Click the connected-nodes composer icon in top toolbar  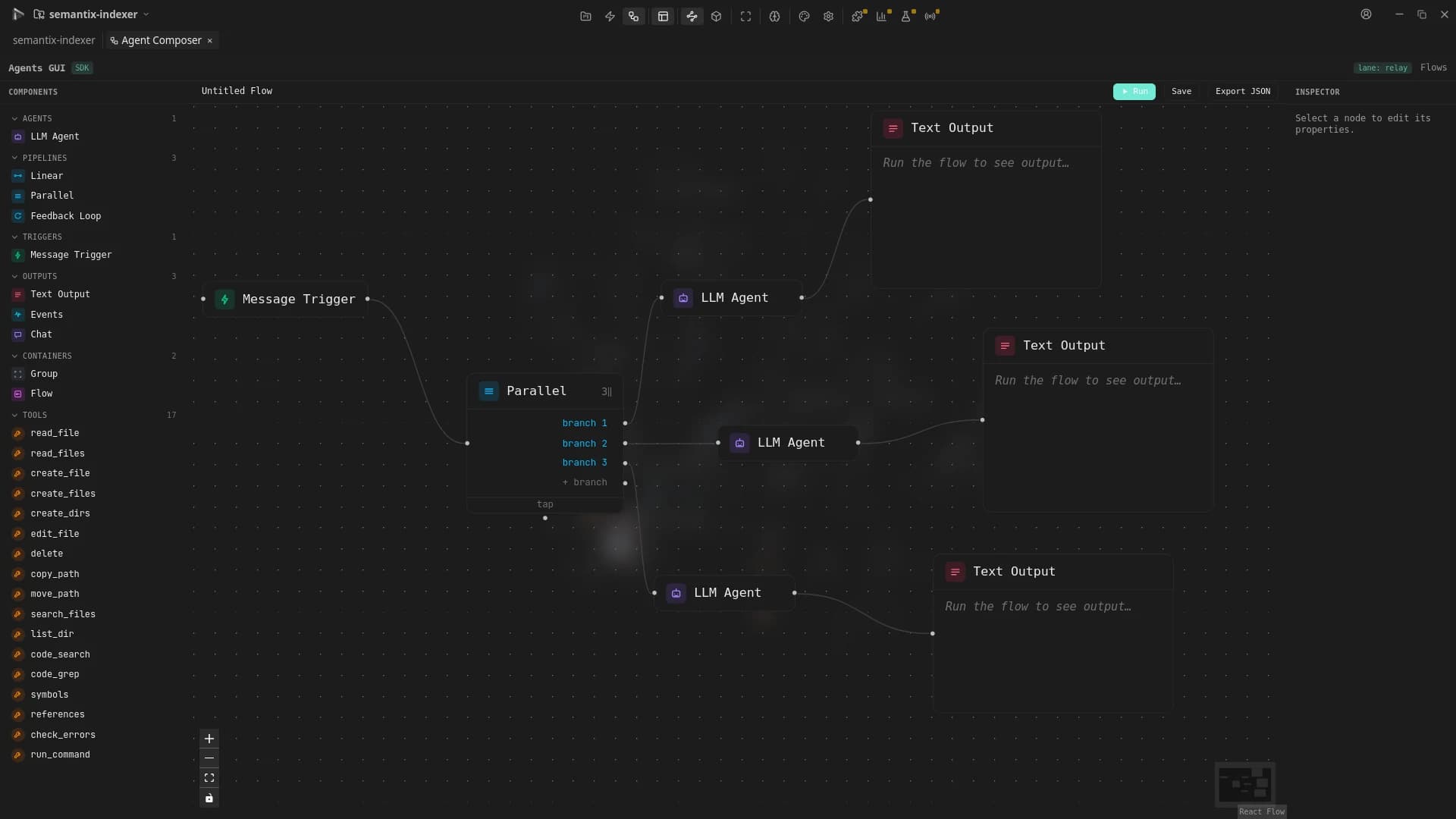pyautogui.click(x=634, y=16)
